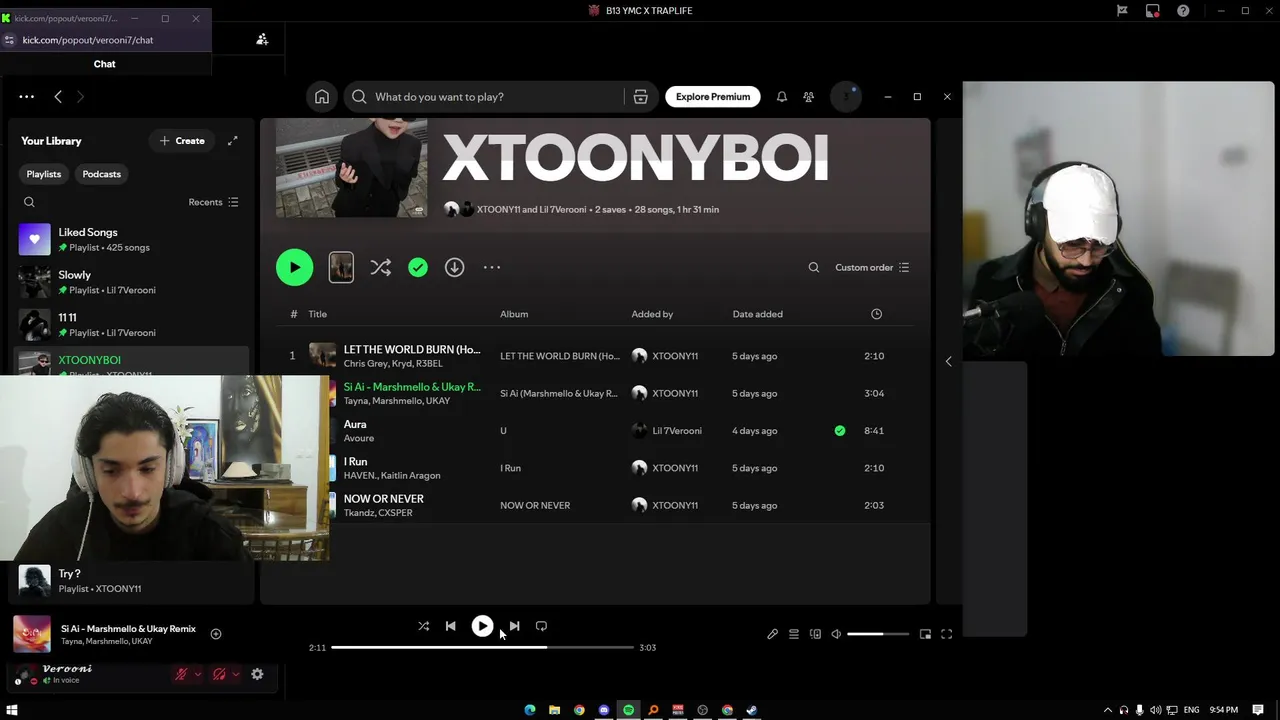Open the Spotify Home icon
The height and width of the screenshot is (720, 1280).
coord(322,97)
